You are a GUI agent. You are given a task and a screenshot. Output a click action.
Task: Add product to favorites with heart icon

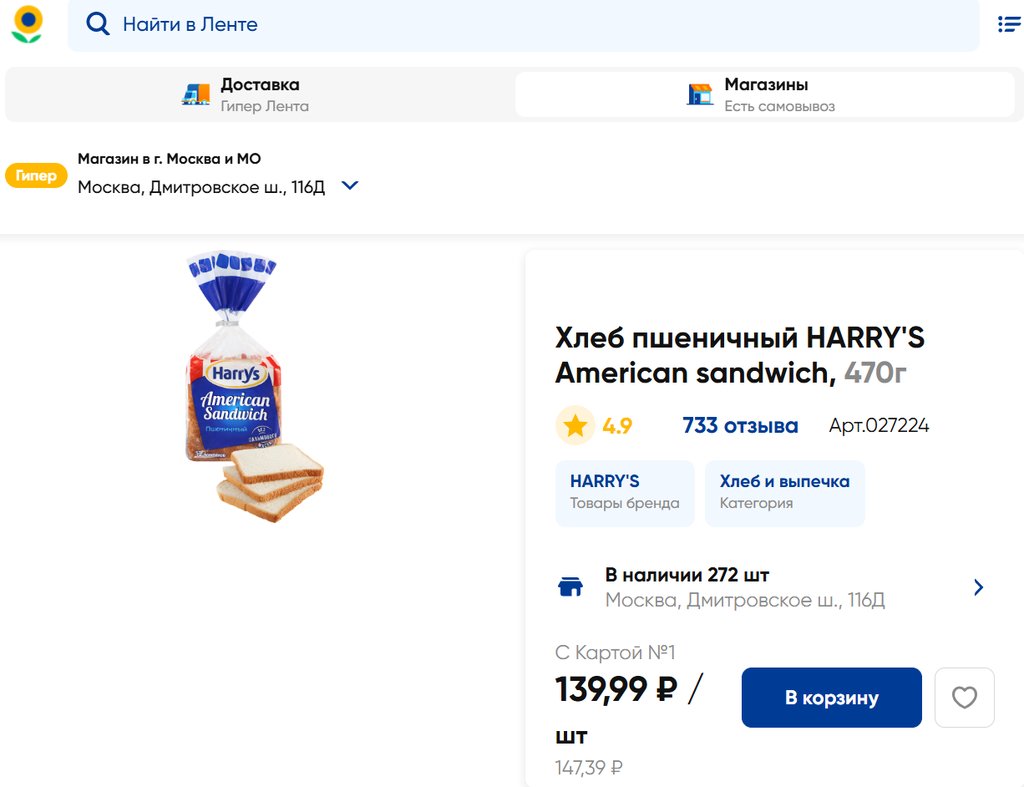(964, 697)
